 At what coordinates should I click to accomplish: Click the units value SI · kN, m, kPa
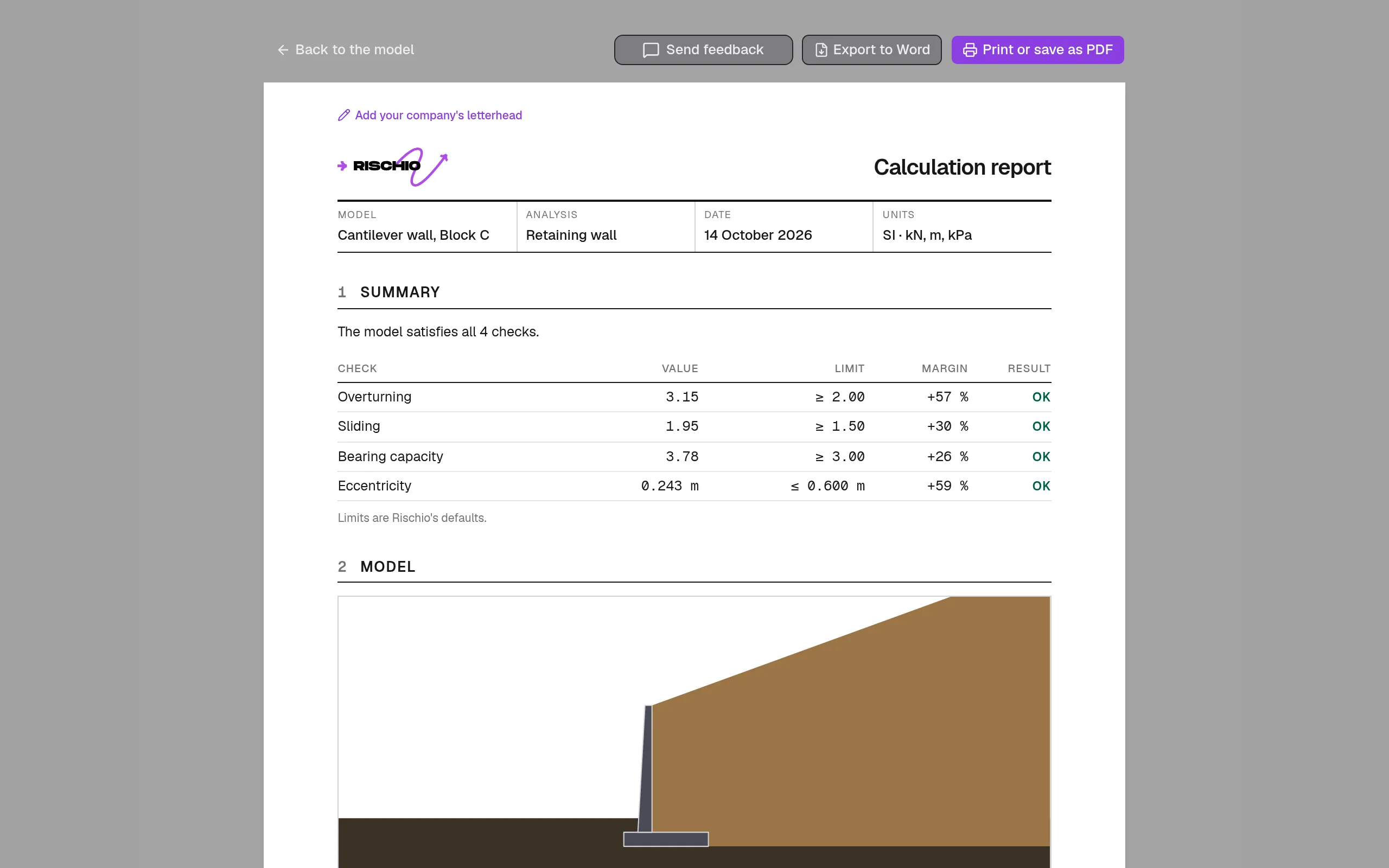(927, 235)
